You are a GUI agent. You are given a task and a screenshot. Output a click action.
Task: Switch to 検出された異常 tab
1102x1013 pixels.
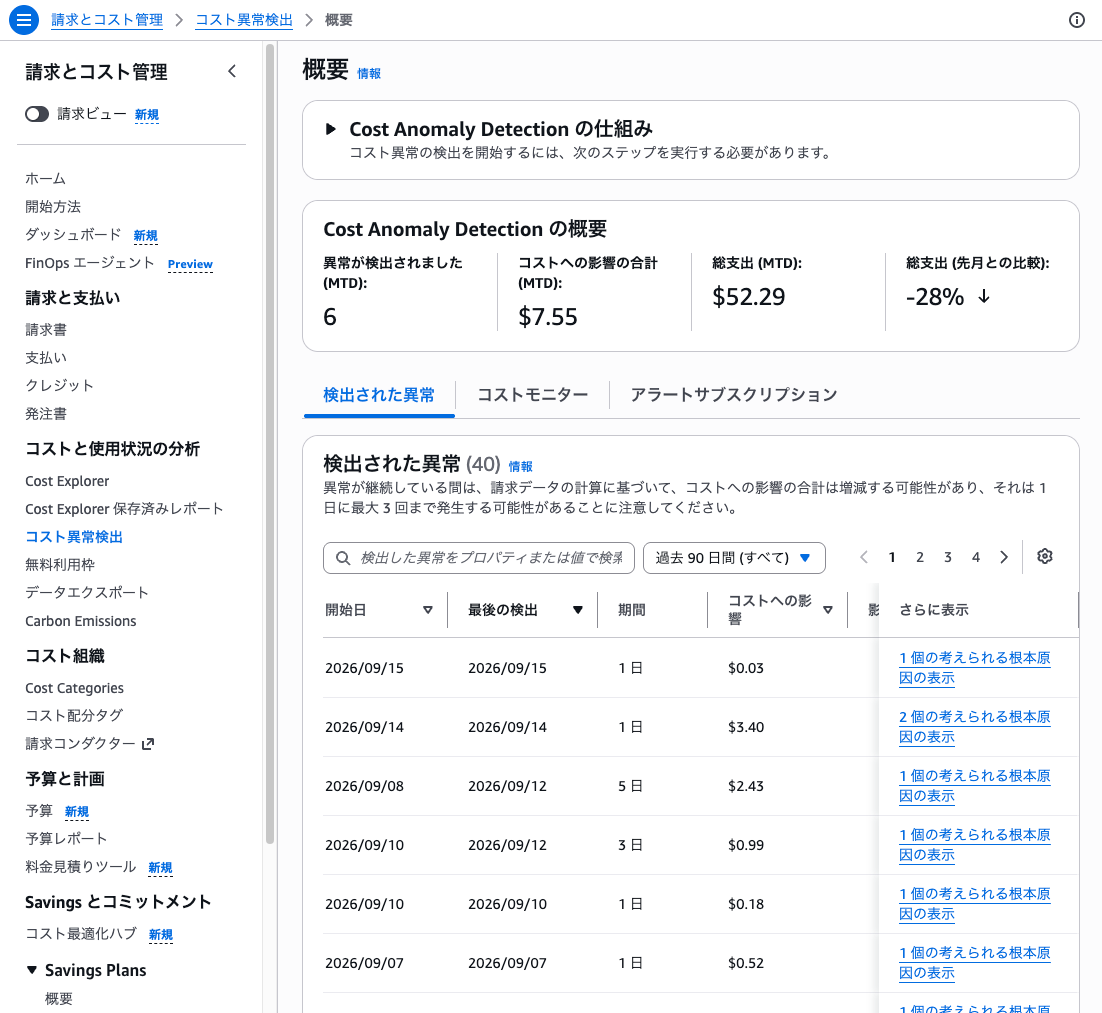pos(379,395)
